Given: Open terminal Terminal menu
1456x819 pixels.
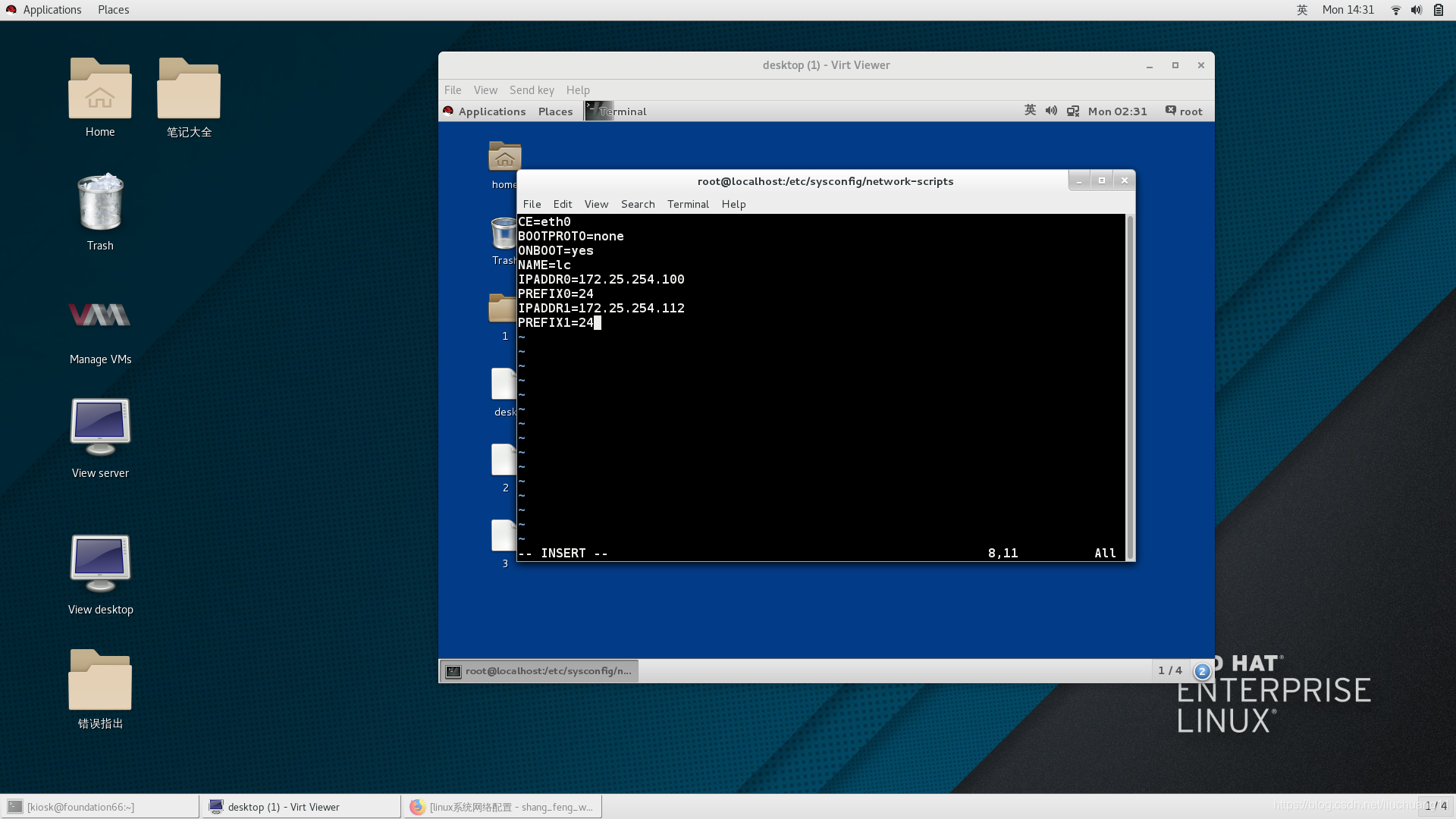Looking at the screenshot, I should point(688,204).
